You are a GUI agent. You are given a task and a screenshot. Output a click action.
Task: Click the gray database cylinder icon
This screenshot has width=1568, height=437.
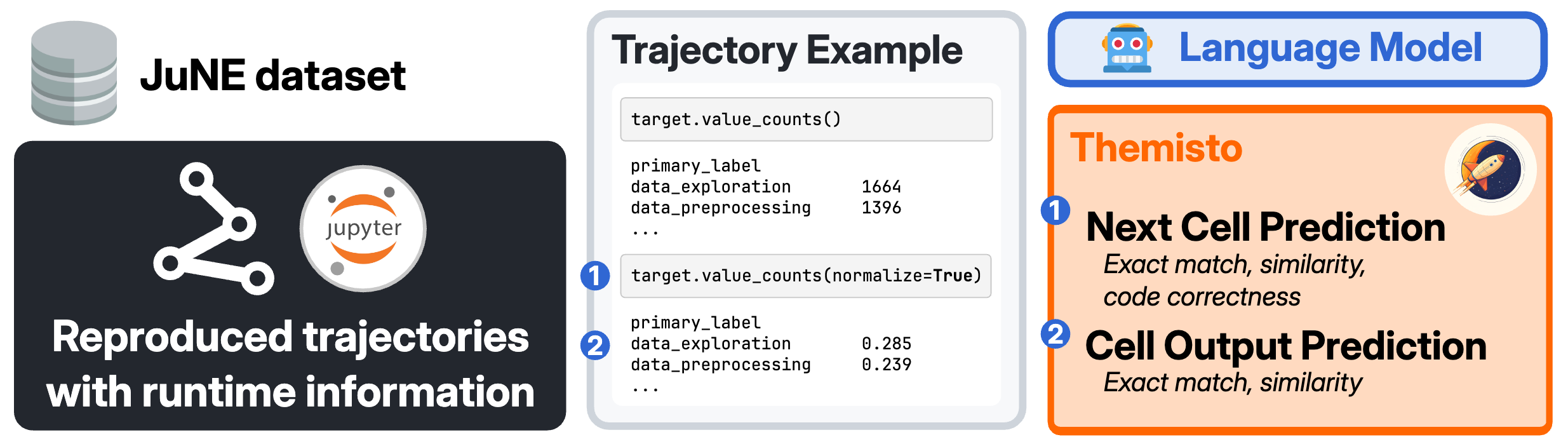pos(74,73)
